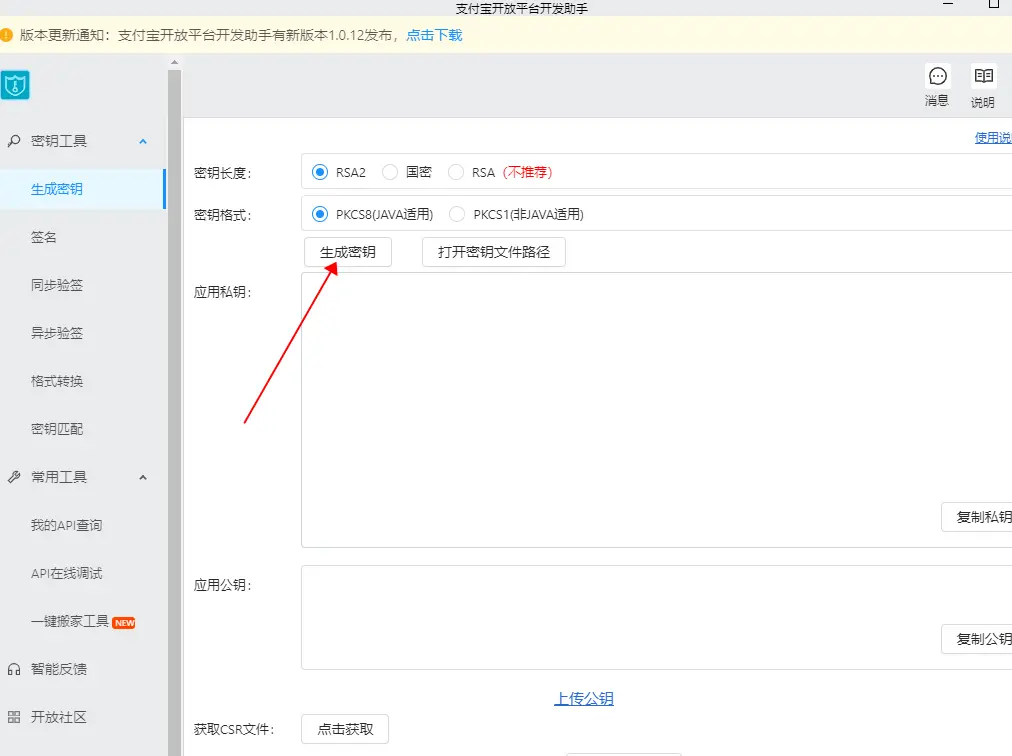Click the 上传公钥 link

(x=583, y=699)
